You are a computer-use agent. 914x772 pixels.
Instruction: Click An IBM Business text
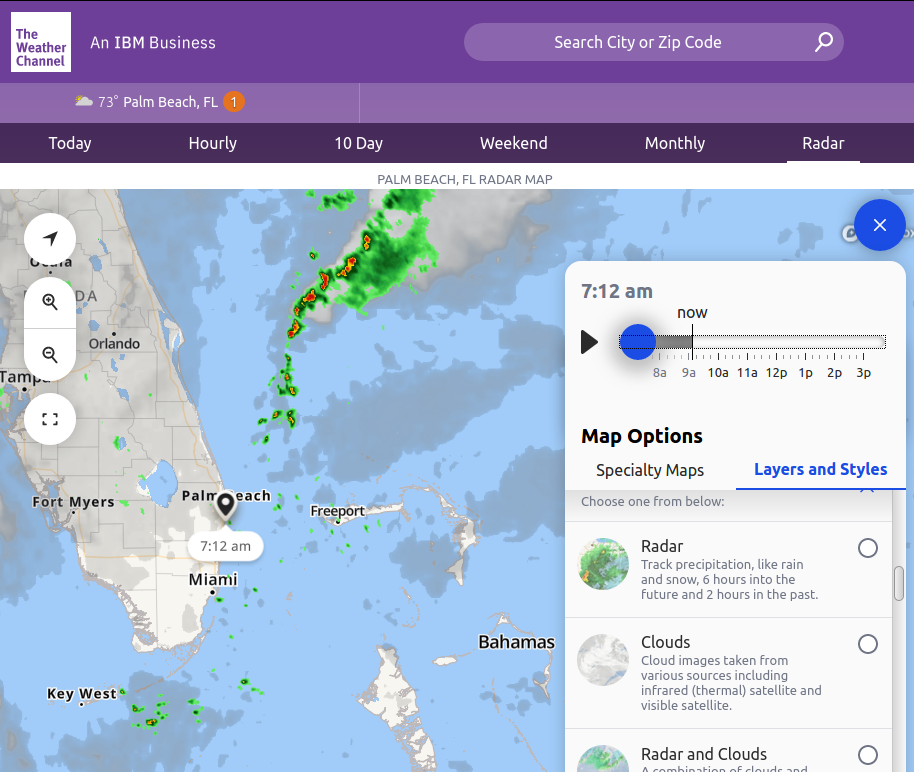(x=153, y=43)
